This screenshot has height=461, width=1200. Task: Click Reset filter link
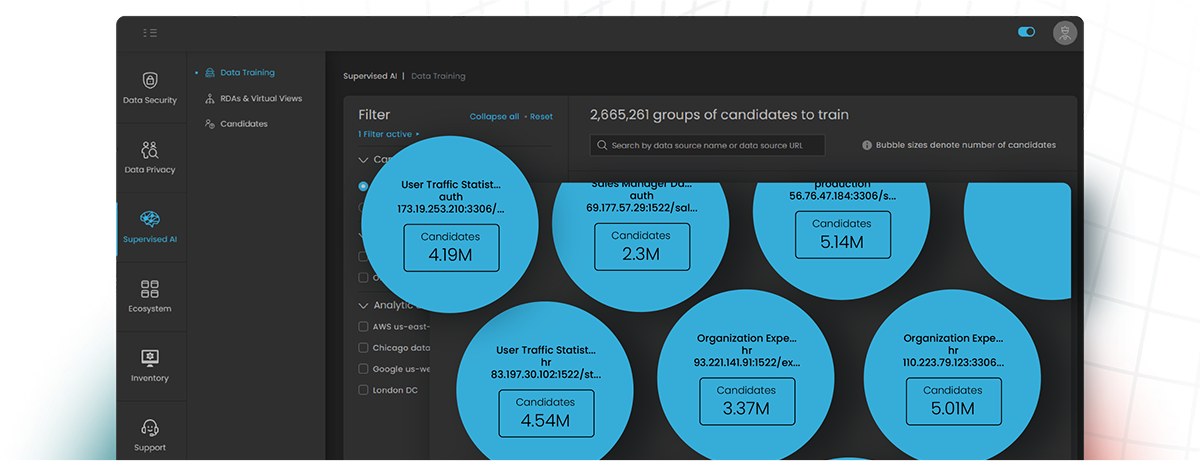tap(541, 117)
